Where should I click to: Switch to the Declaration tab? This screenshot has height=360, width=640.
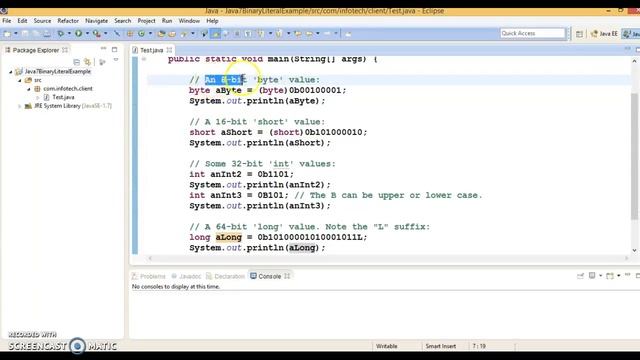pyautogui.click(x=225, y=276)
